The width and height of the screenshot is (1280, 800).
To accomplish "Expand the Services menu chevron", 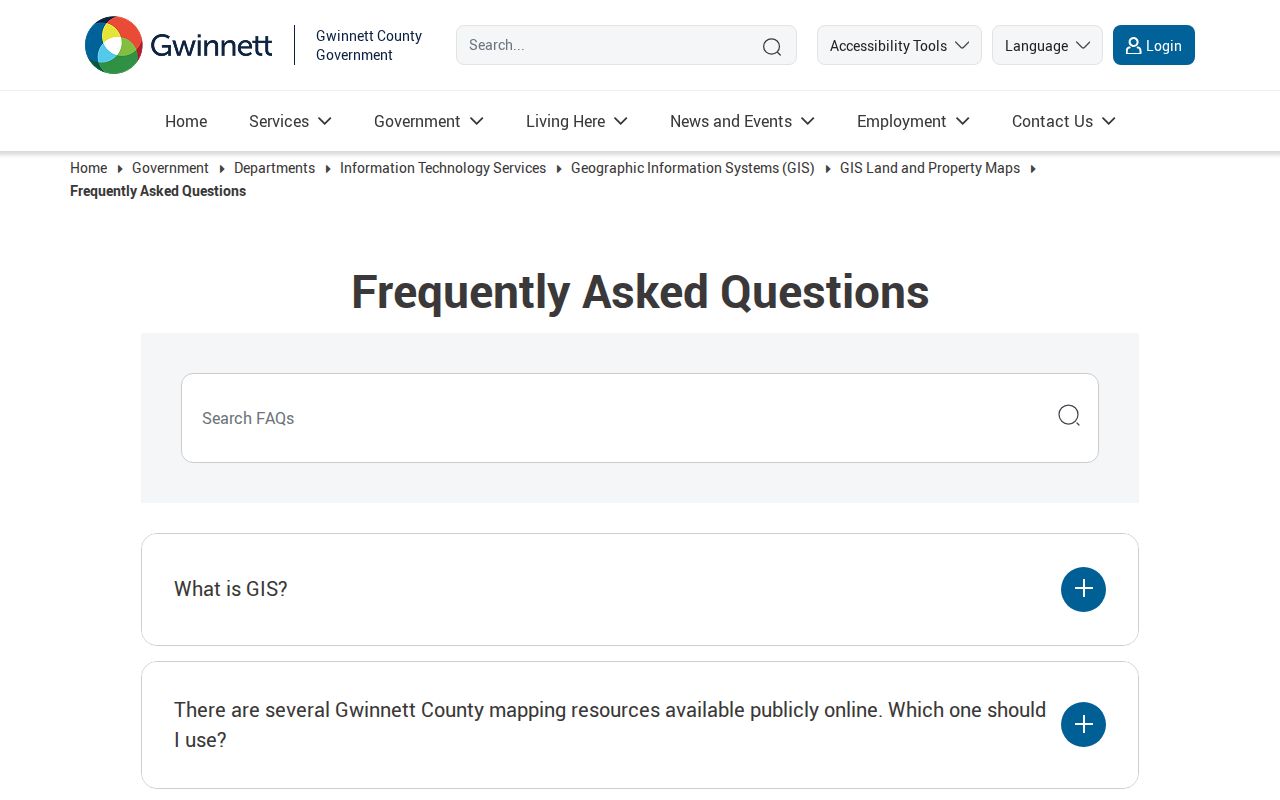I will (325, 121).
